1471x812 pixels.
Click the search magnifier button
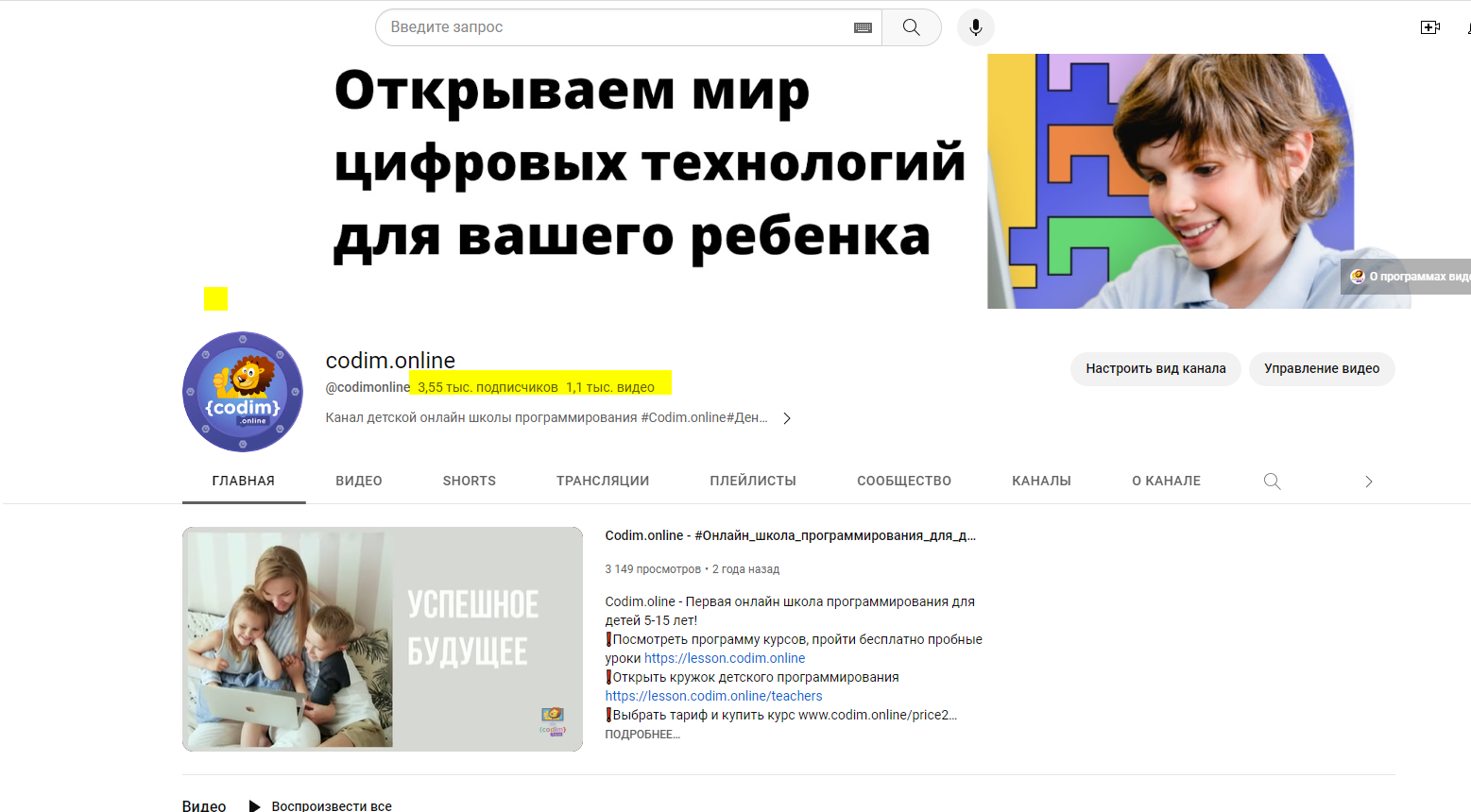click(x=911, y=27)
